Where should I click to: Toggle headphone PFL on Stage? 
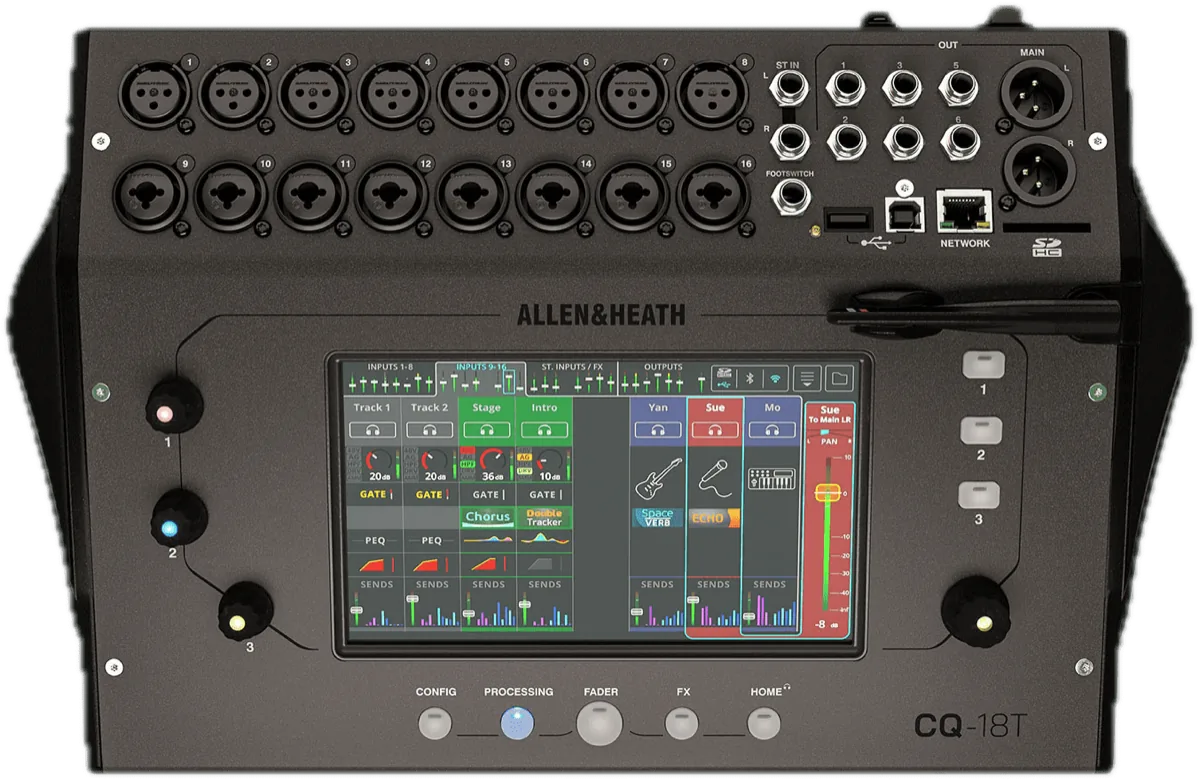point(488,429)
